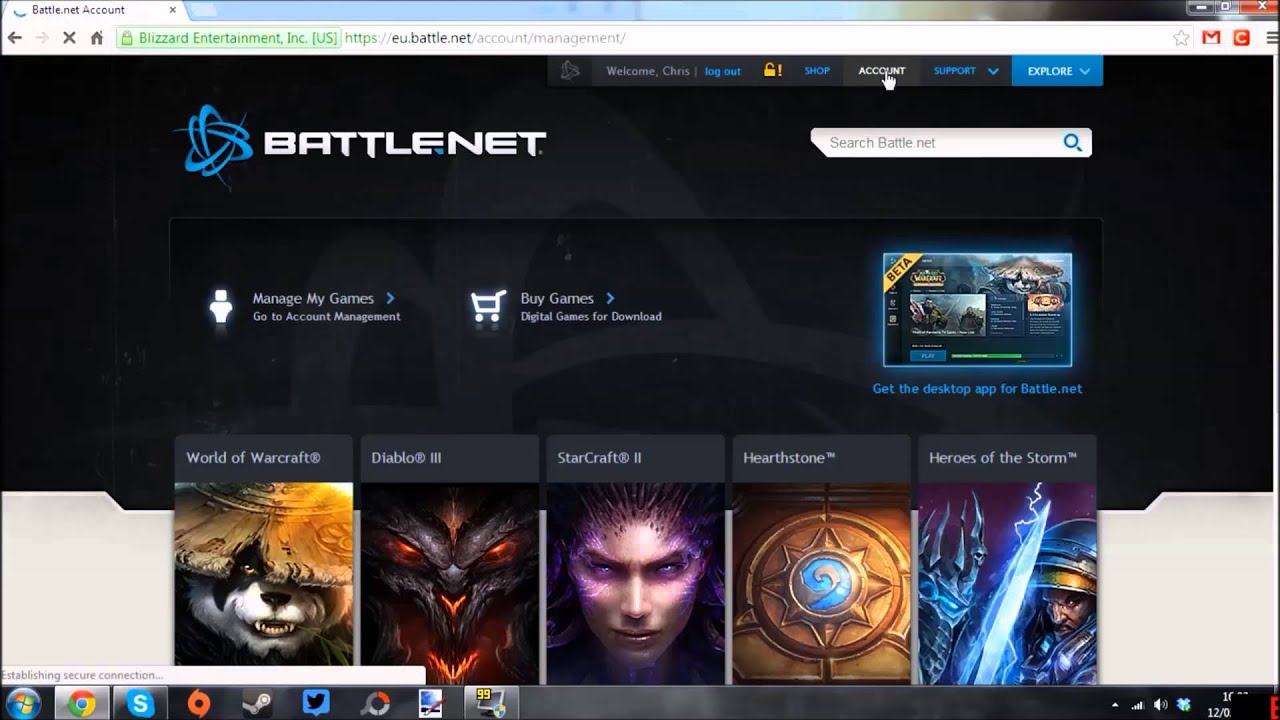Open the Gmail extension icon

pos(1211,38)
